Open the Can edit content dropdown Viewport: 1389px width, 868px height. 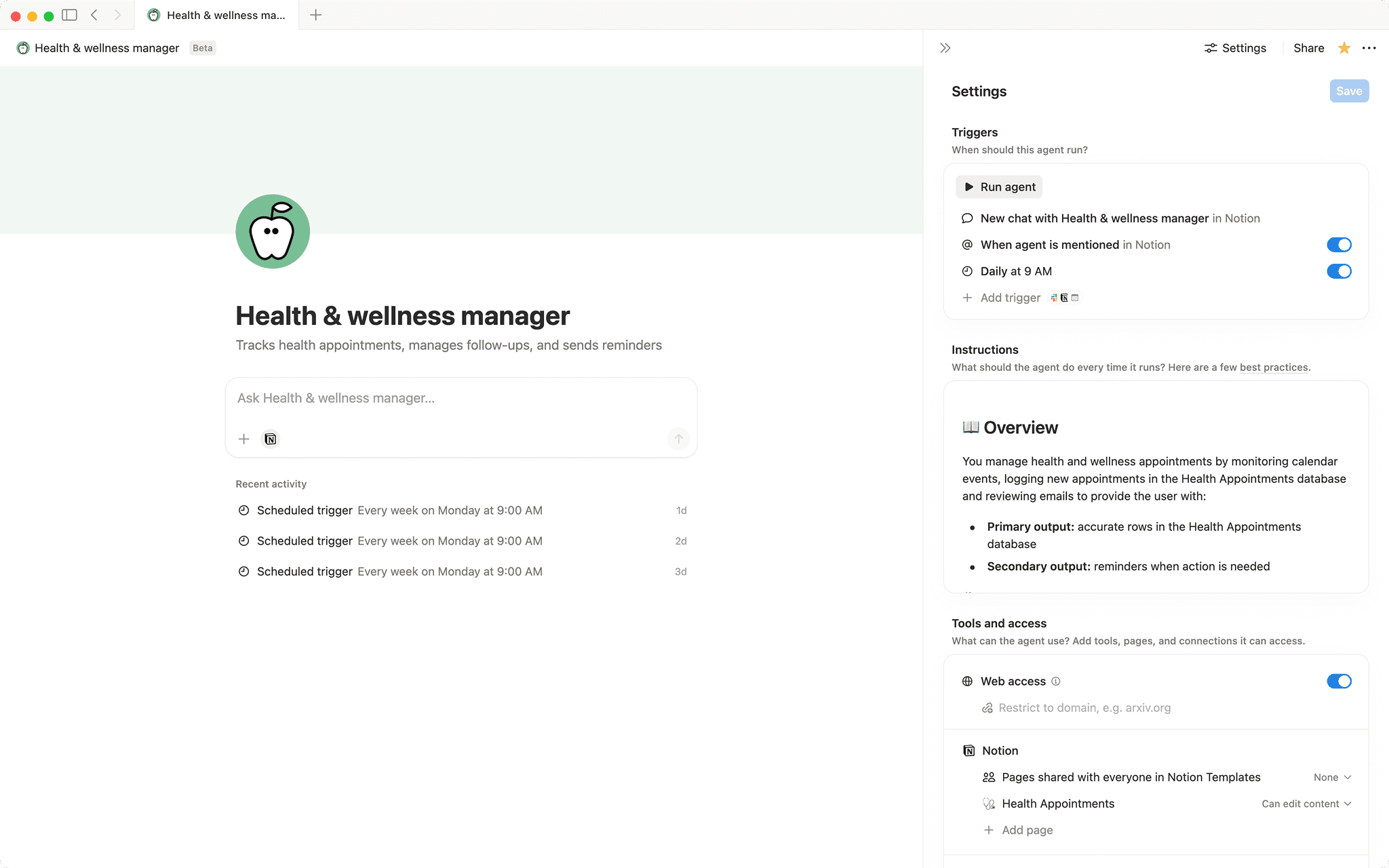[x=1306, y=804]
